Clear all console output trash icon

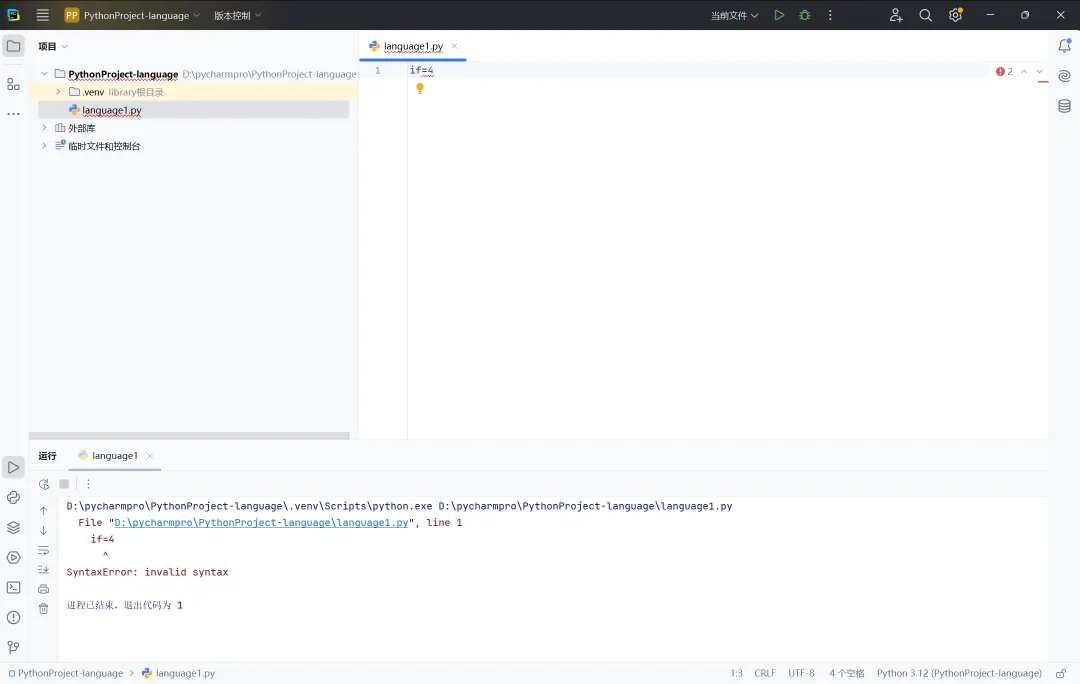(43, 609)
